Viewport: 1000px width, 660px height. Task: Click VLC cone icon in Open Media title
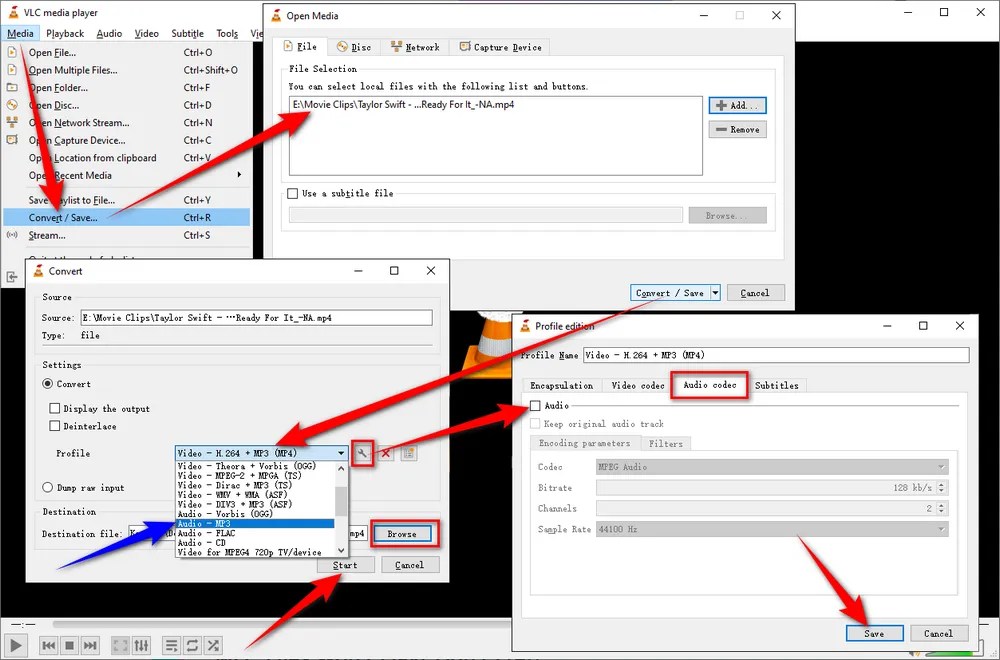[276, 15]
